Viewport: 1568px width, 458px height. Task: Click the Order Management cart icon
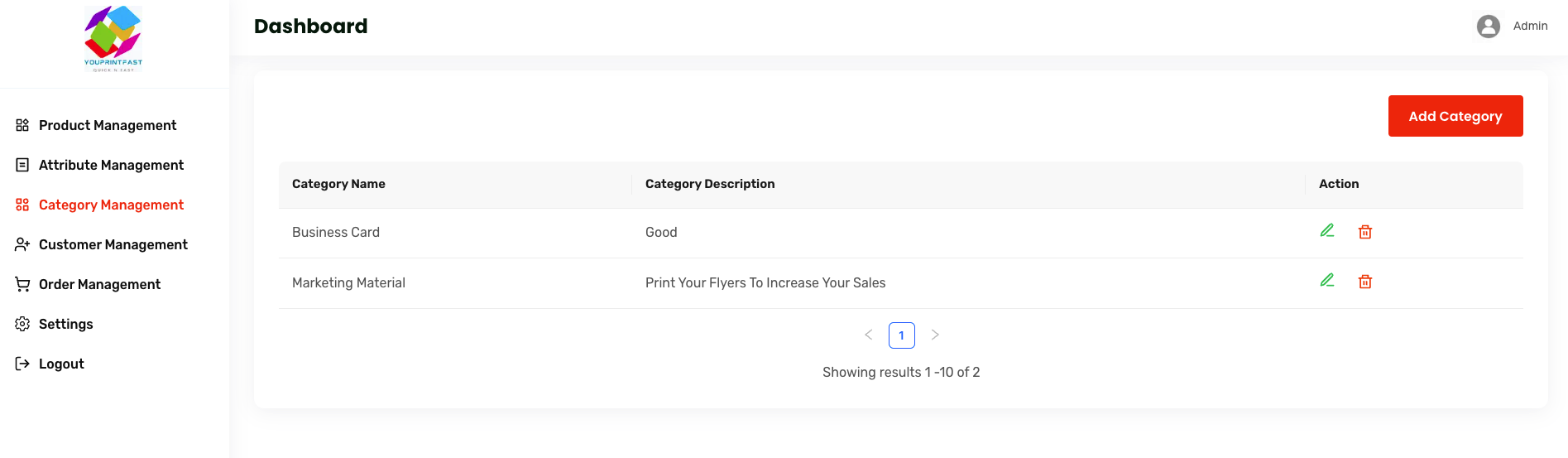(x=22, y=284)
